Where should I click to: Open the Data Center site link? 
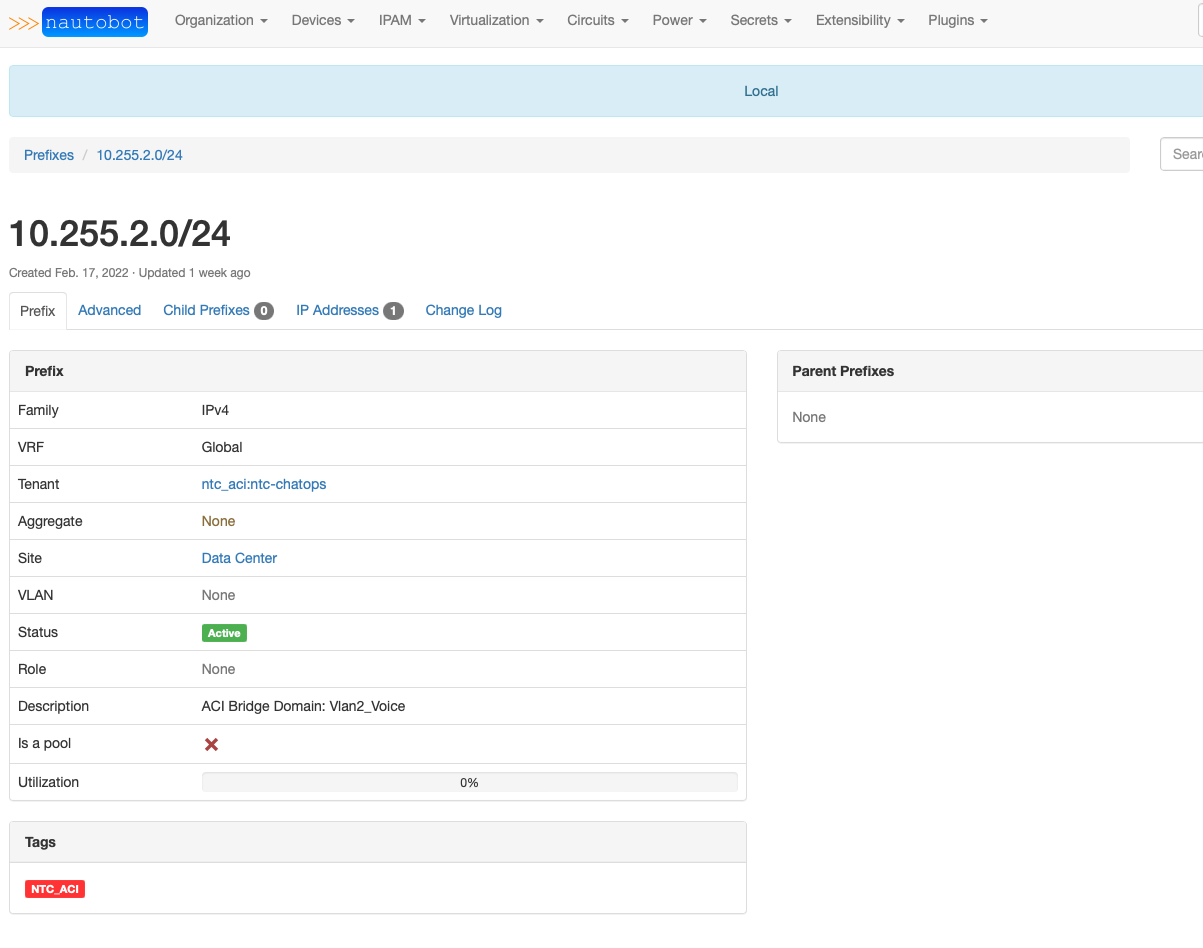click(x=239, y=558)
